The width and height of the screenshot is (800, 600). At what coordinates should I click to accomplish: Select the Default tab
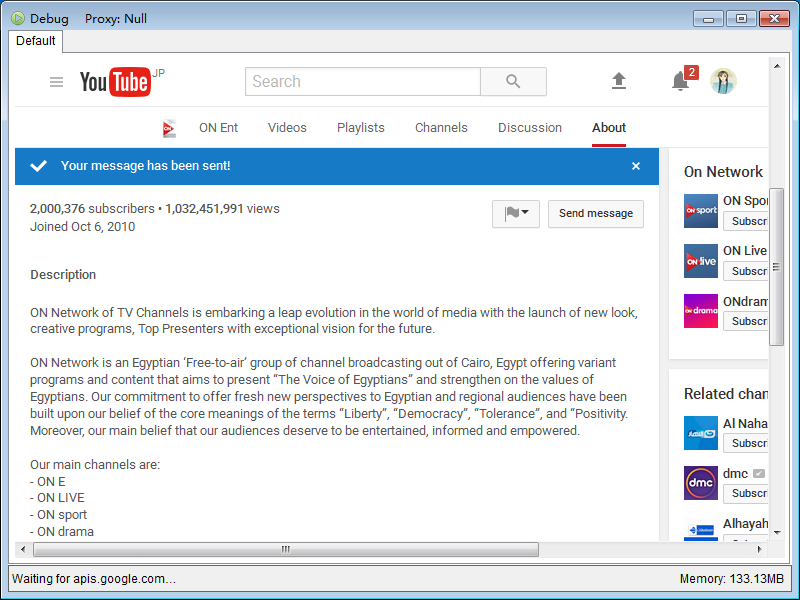(x=36, y=41)
